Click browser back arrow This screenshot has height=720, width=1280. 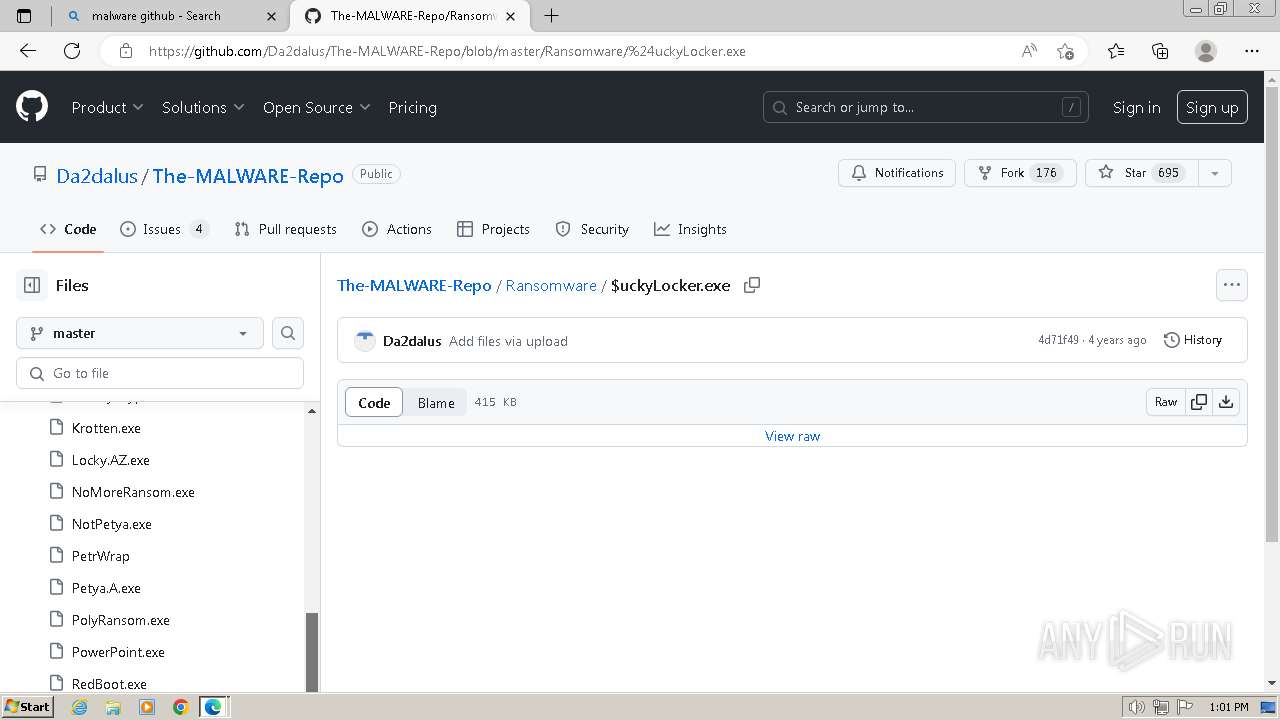pos(28,51)
